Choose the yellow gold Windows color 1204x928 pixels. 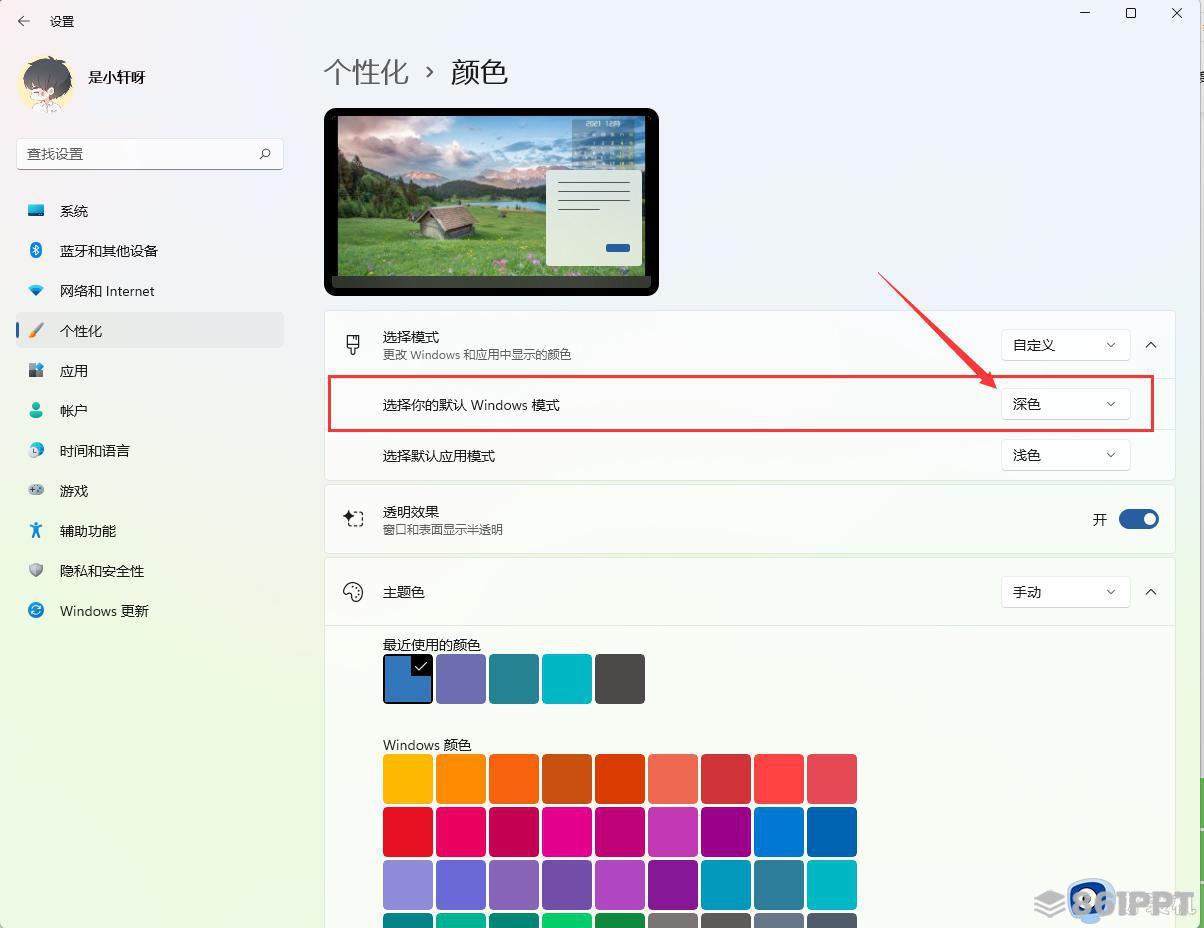(408, 779)
